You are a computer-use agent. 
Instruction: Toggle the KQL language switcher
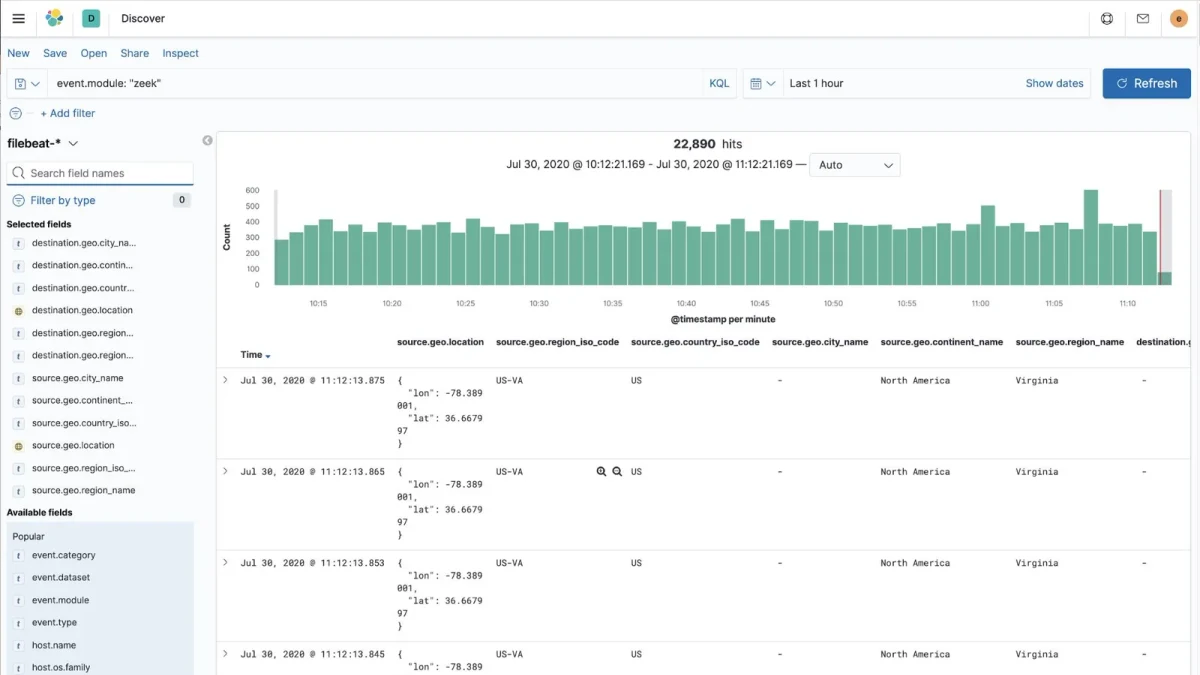[719, 84]
